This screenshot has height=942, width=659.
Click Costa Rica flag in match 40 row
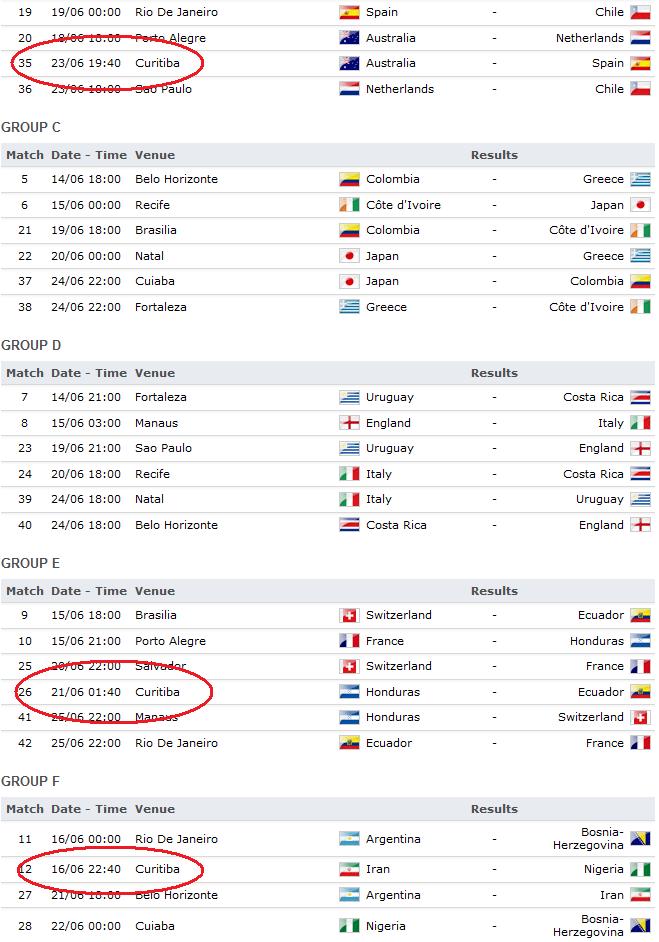tap(349, 525)
